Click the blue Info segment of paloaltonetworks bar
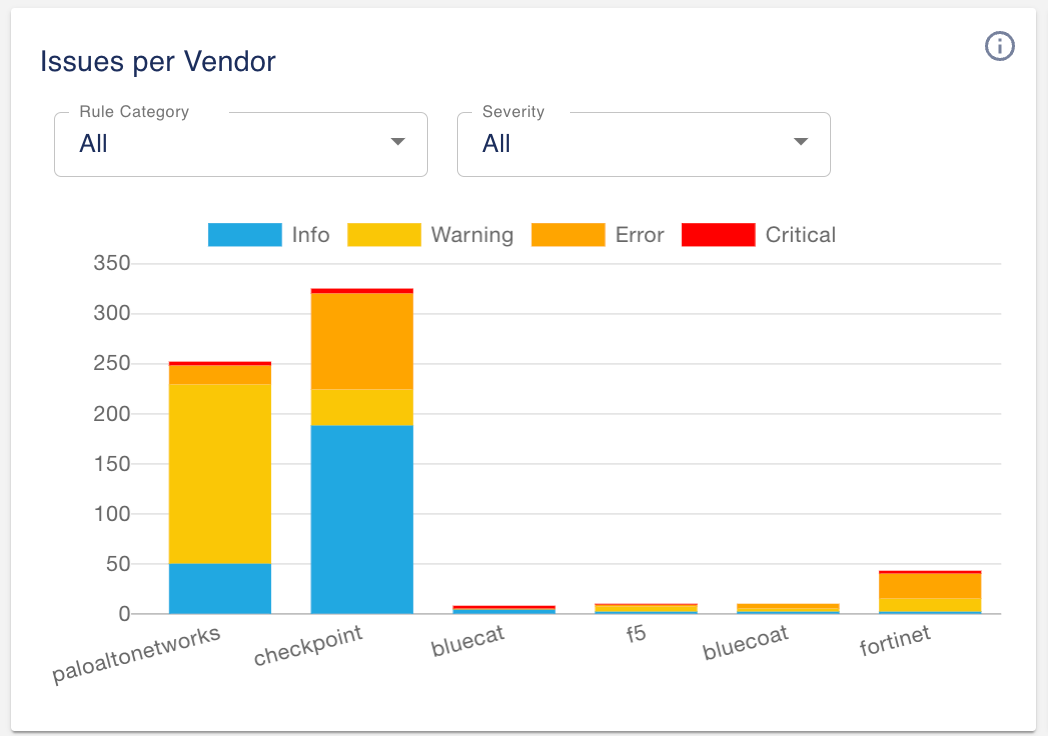1048x736 pixels. tap(220, 588)
